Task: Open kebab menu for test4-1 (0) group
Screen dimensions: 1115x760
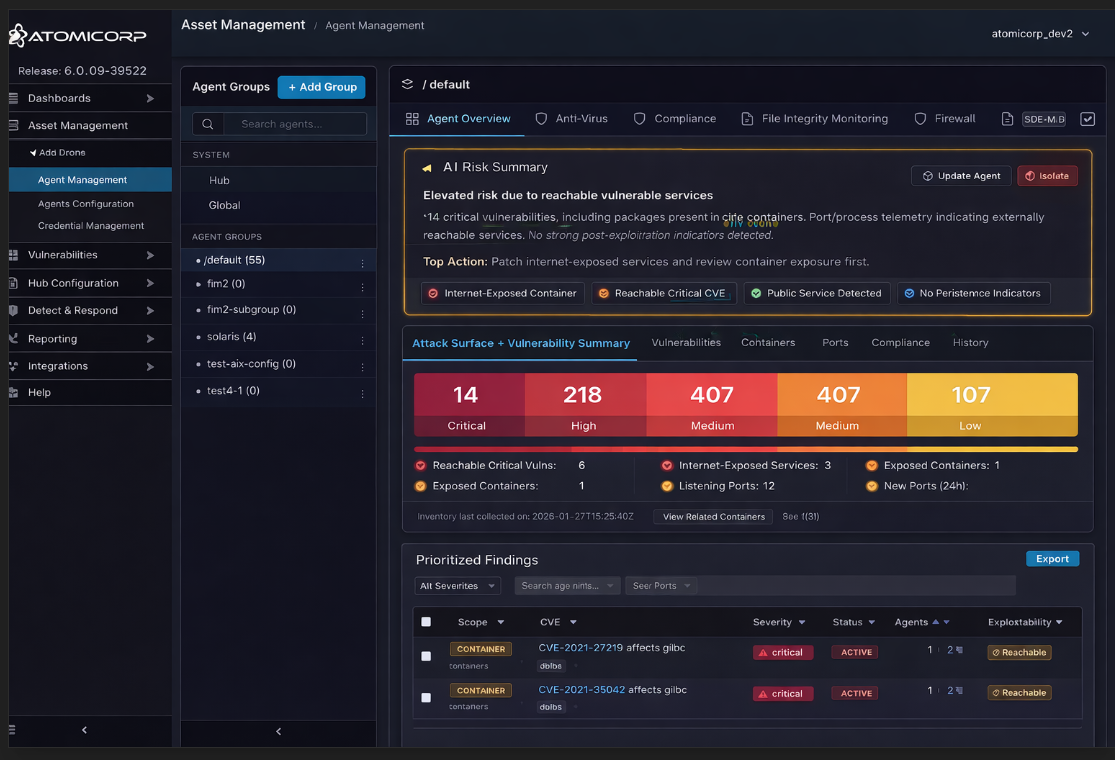Action: [x=362, y=394]
